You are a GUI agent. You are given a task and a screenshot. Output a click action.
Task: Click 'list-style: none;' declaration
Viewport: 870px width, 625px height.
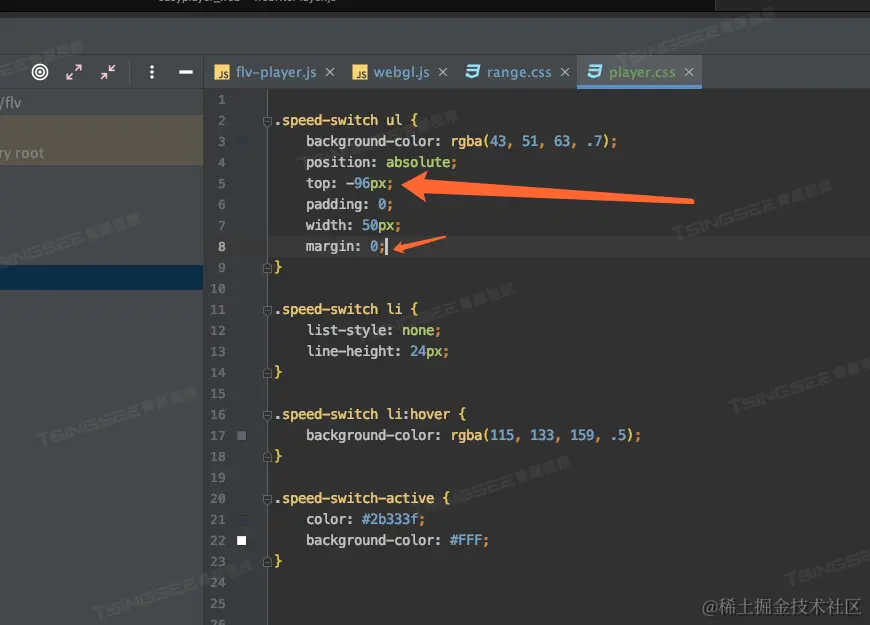373,330
